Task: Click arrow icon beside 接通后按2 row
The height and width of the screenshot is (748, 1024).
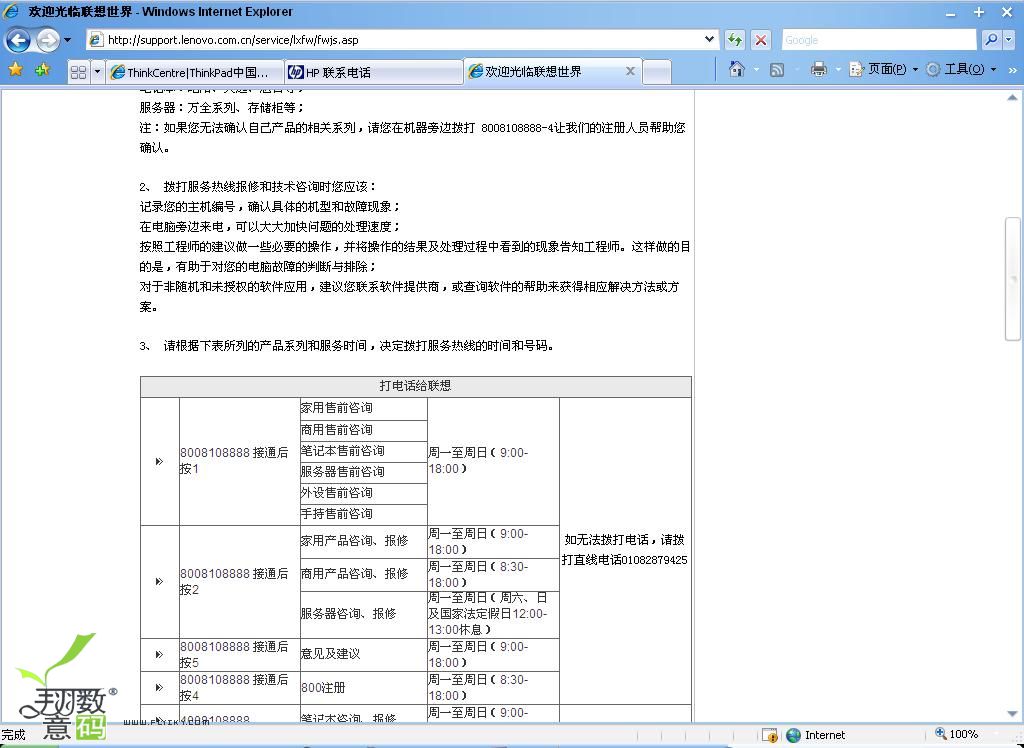Action: [x=159, y=581]
